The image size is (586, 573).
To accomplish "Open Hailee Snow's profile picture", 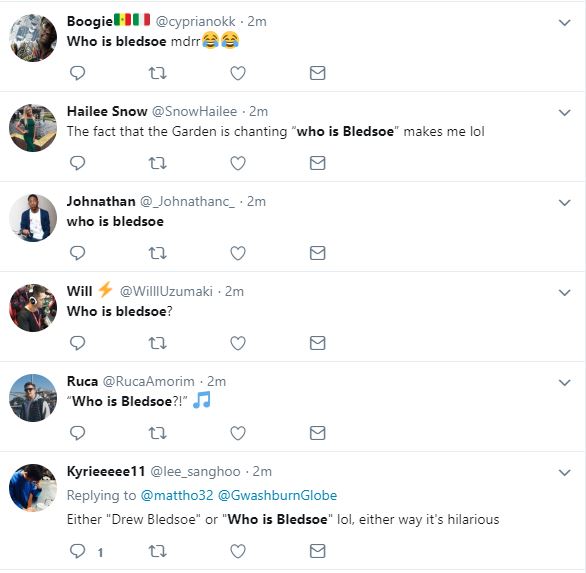I will click(33, 128).
